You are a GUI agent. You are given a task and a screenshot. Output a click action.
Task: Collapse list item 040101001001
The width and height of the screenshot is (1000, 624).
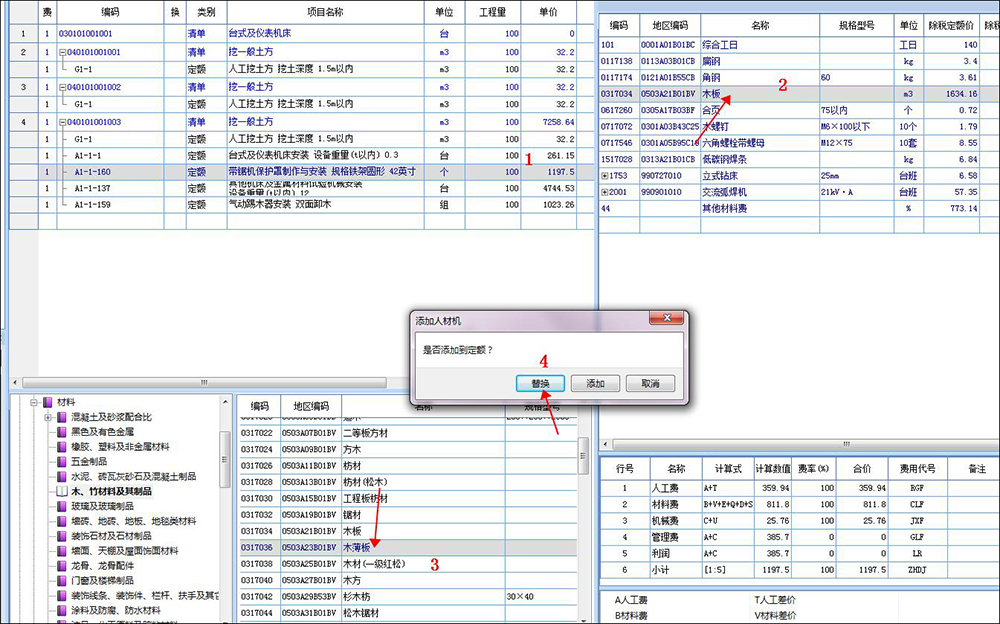coord(62,52)
